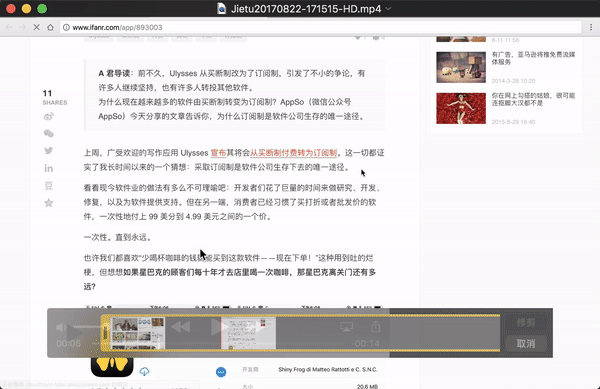
Task: Click the 11 SHARES counter
Action: tap(54, 97)
